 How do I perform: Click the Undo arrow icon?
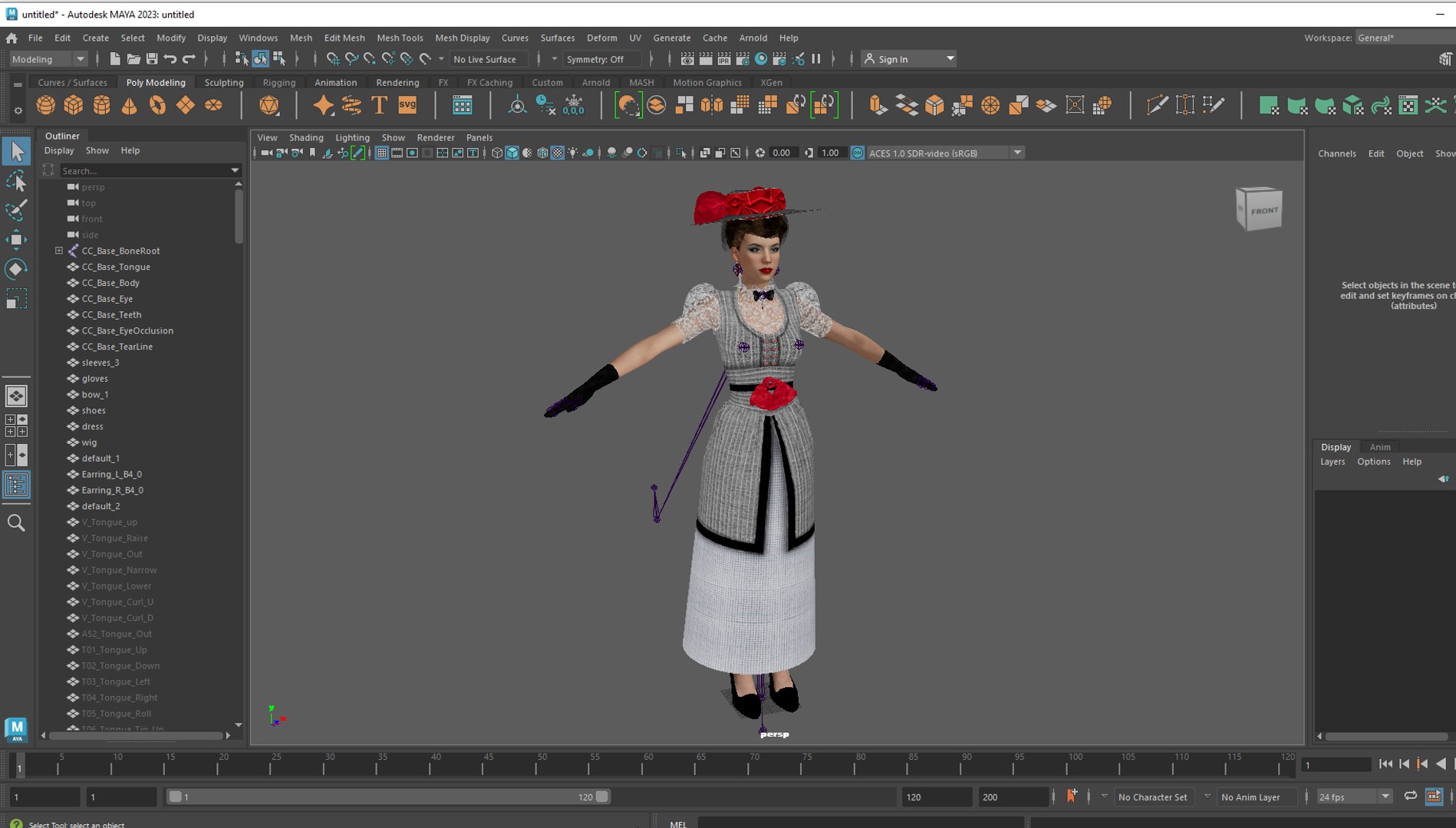pos(170,59)
